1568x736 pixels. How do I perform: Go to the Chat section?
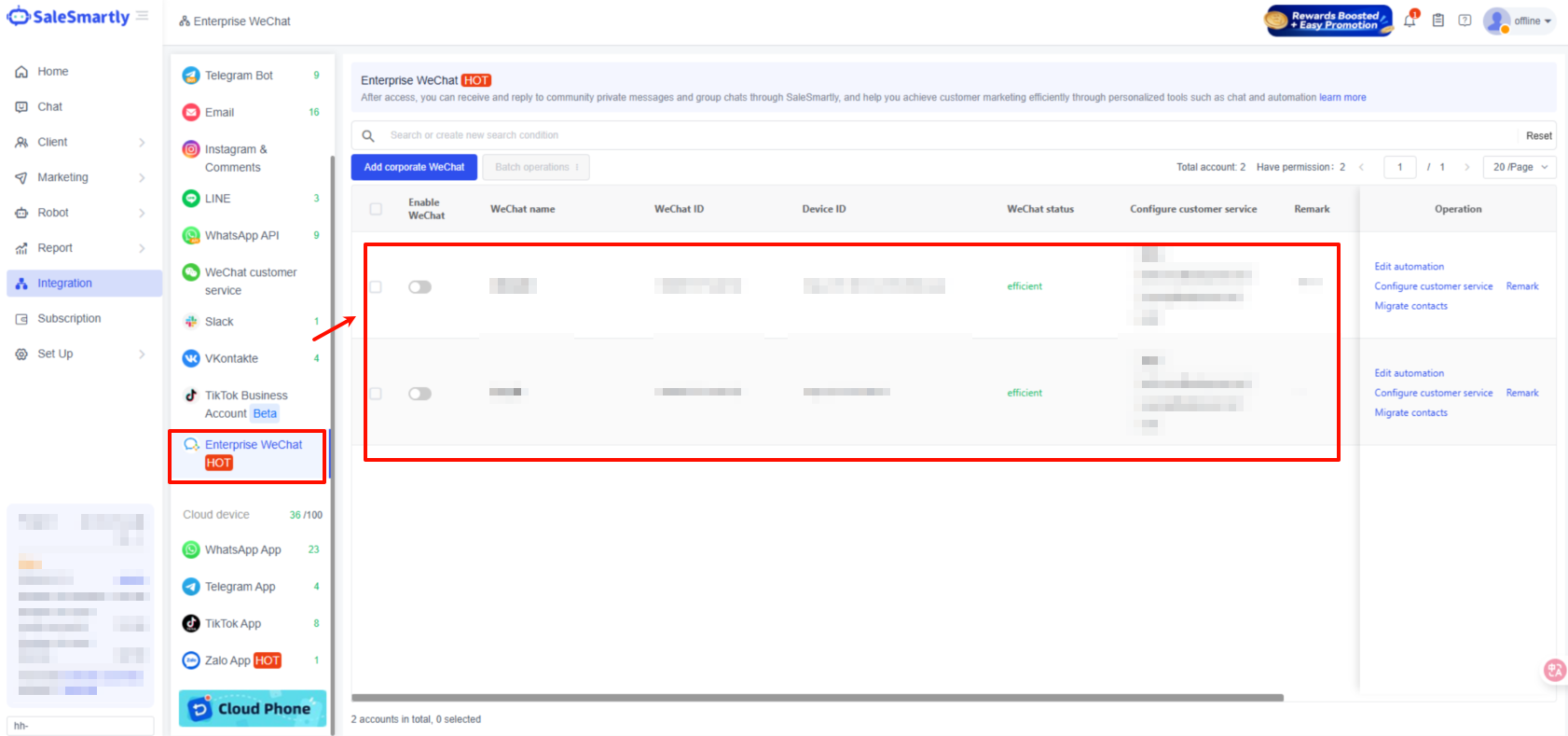49,107
